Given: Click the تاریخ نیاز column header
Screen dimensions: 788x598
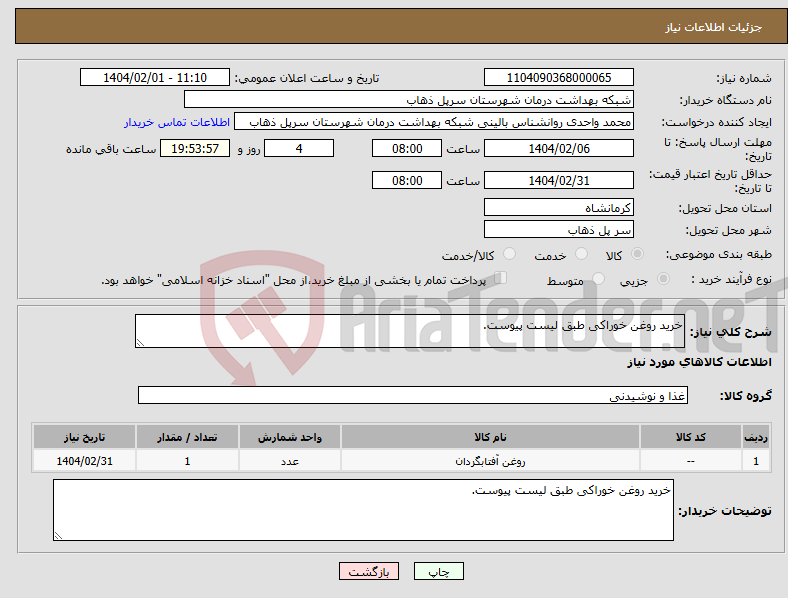Looking at the screenshot, I should click(84, 437).
